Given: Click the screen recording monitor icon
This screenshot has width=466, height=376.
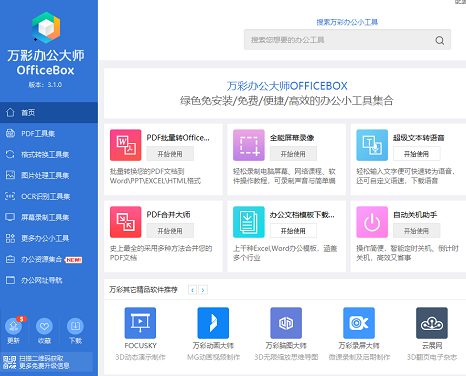Looking at the screenshot, I should [x=10, y=217].
